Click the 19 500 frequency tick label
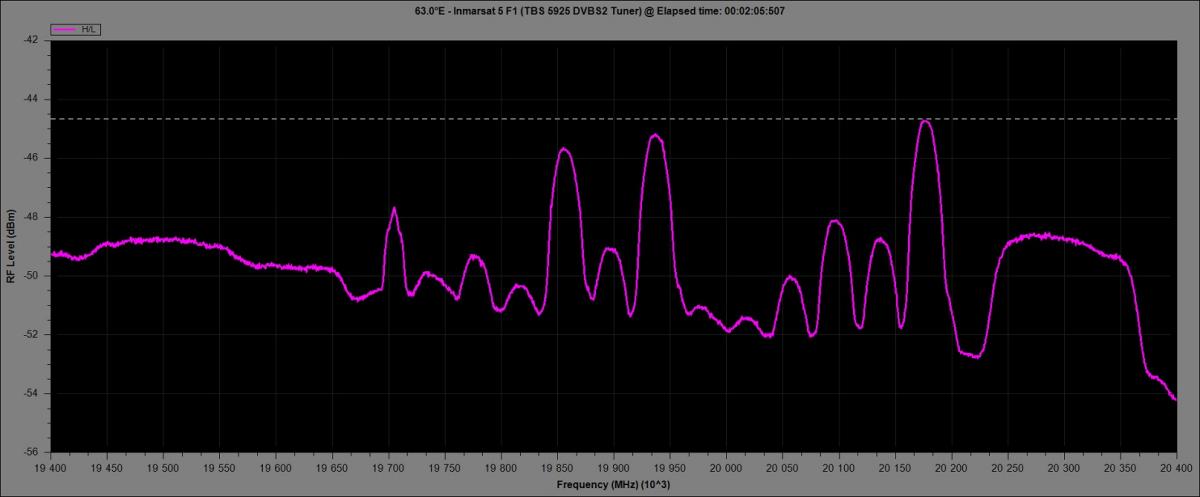The width and height of the screenshot is (1200, 497). click(x=163, y=467)
